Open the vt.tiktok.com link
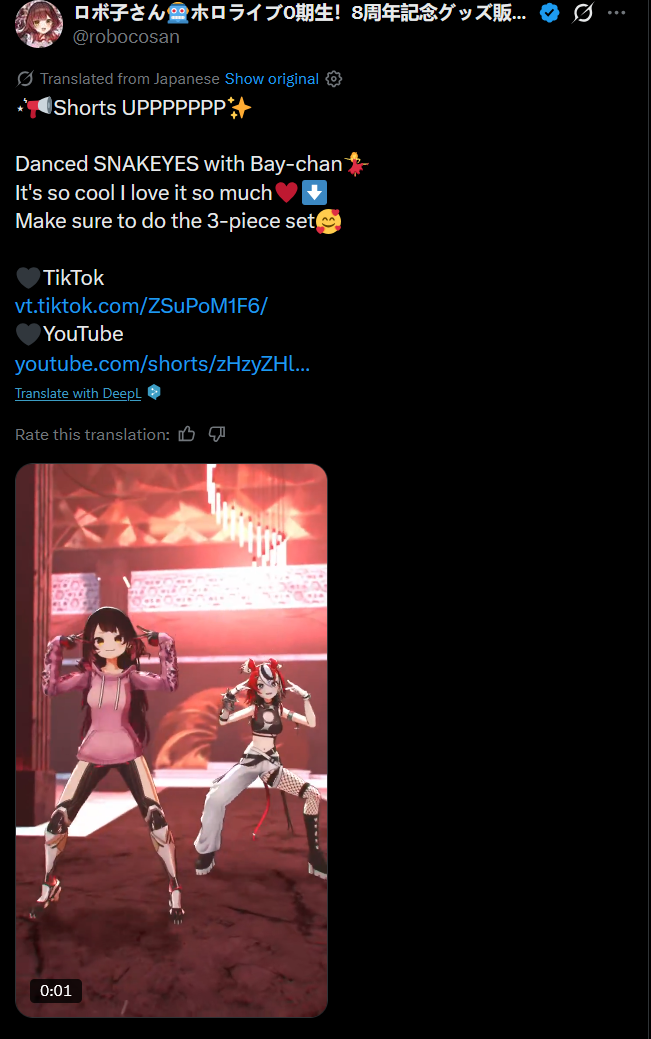 pos(141,305)
